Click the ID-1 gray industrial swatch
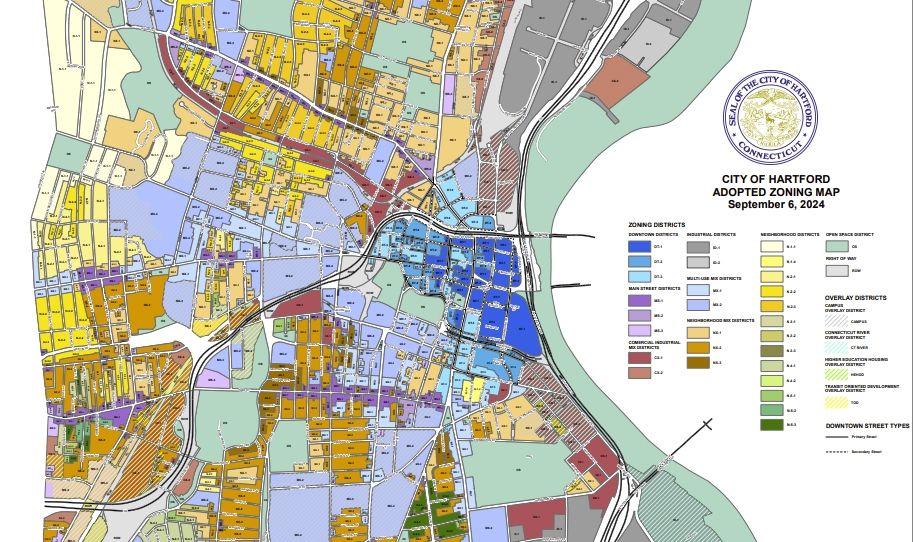 coord(698,247)
